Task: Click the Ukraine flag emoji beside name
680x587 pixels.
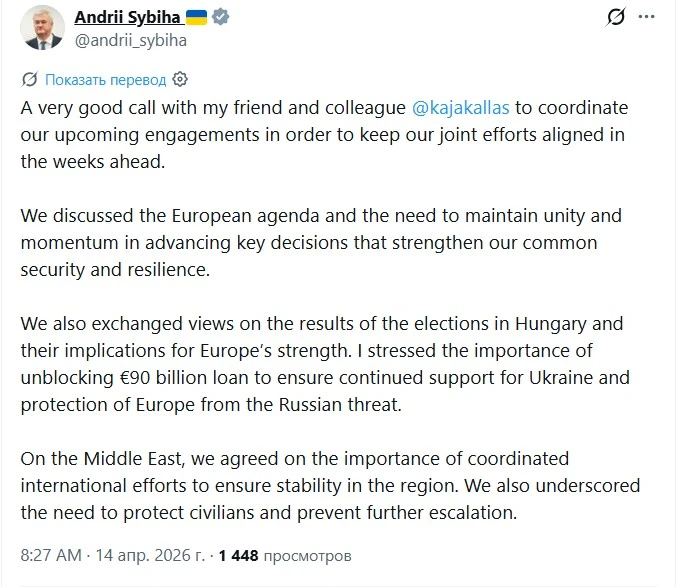Action: pyautogui.click(x=197, y=18)
